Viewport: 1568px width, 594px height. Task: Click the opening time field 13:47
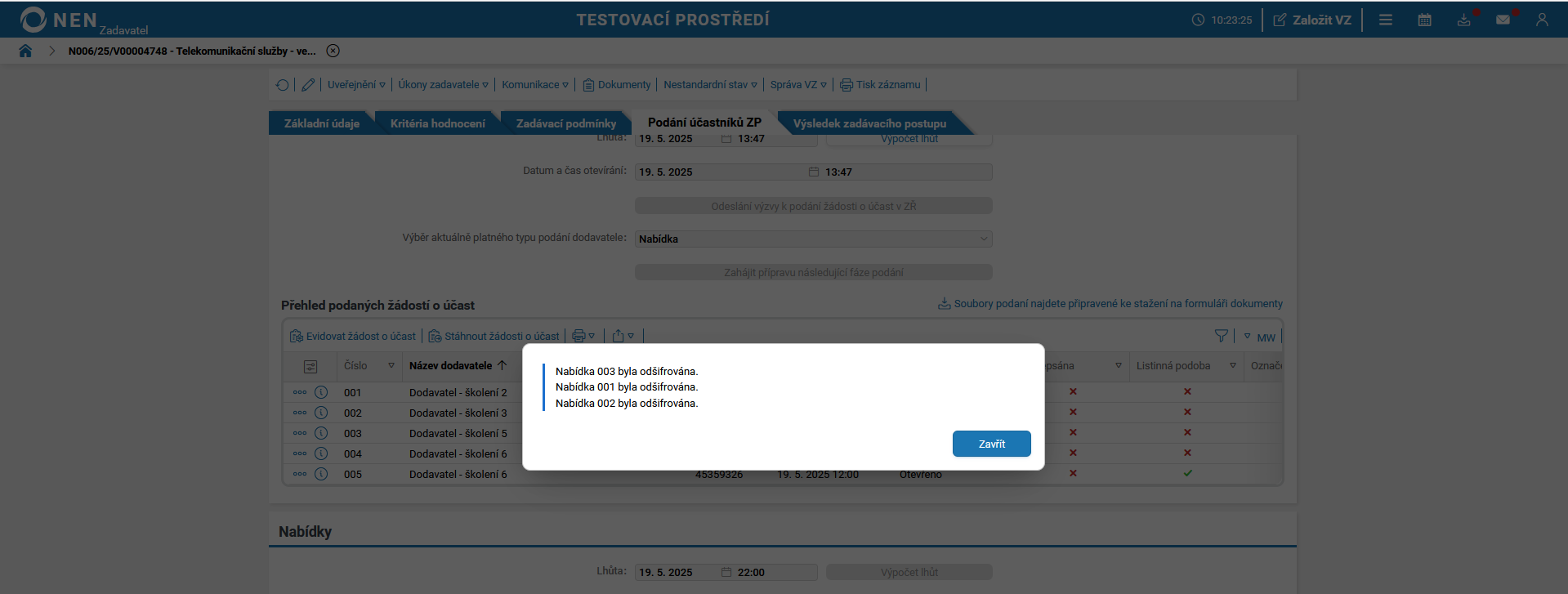tap(907, 172)
